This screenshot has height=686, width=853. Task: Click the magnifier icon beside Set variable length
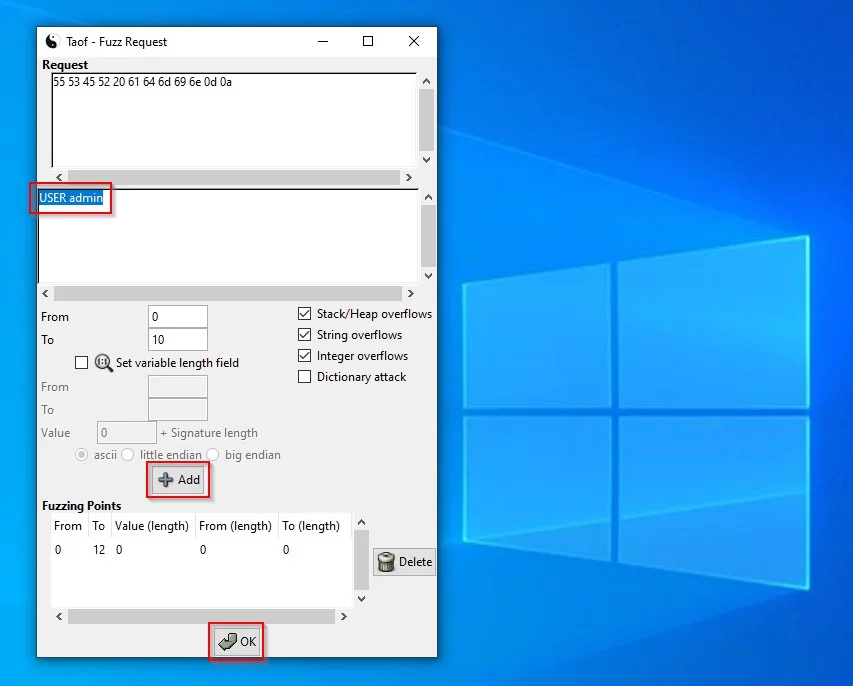click(104, 363)
